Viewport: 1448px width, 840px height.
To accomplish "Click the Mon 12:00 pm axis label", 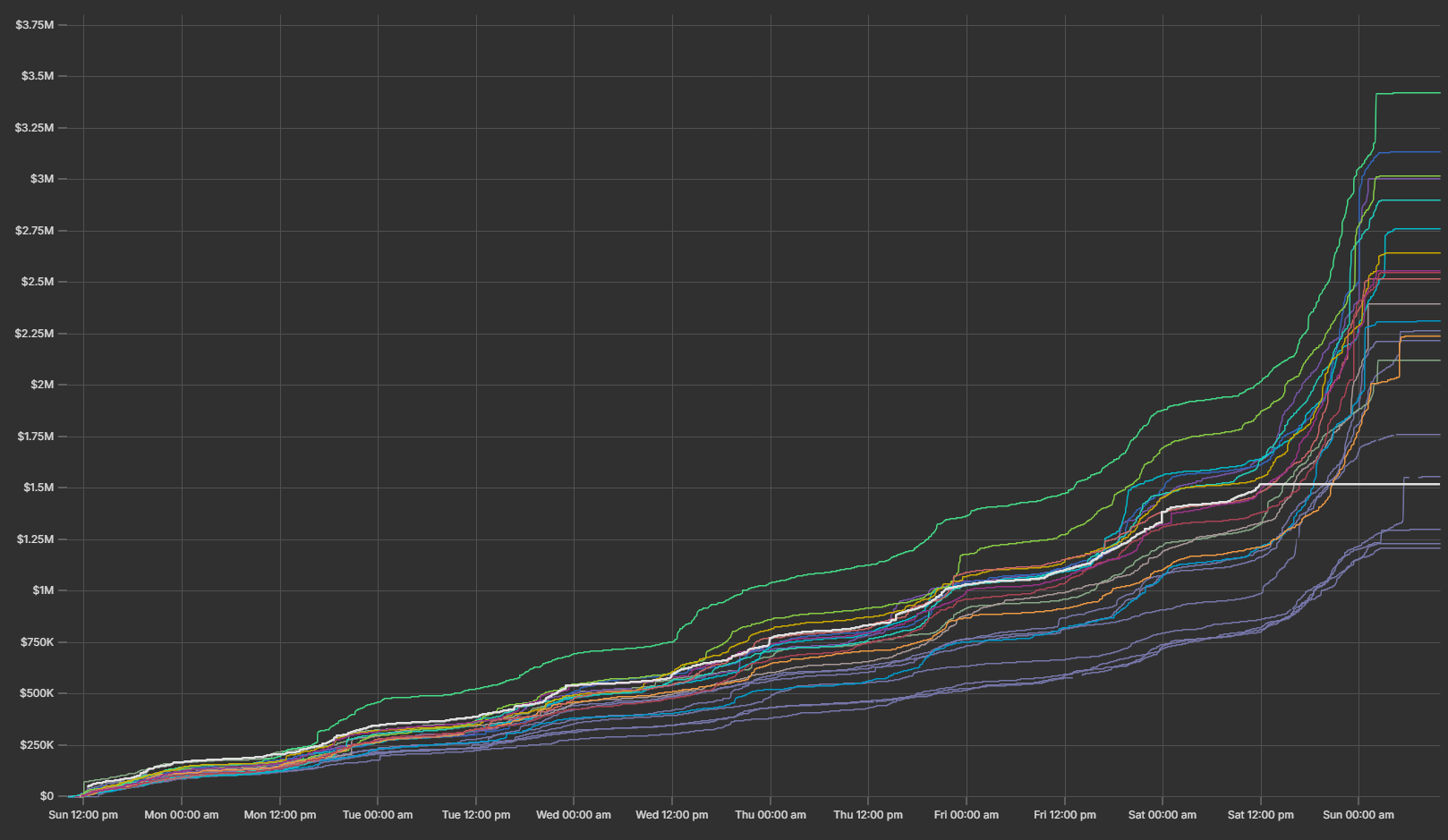I will click(x=280, y=815).
